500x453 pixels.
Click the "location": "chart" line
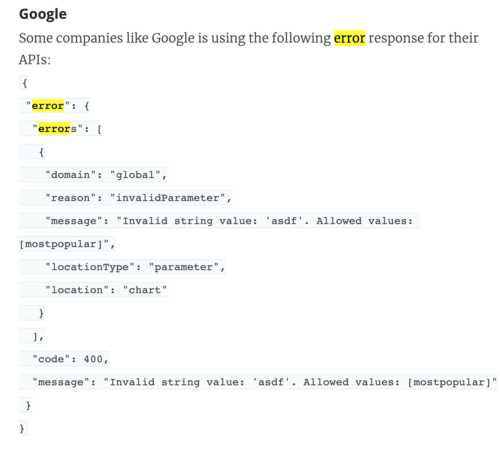(x=106, y=290)
